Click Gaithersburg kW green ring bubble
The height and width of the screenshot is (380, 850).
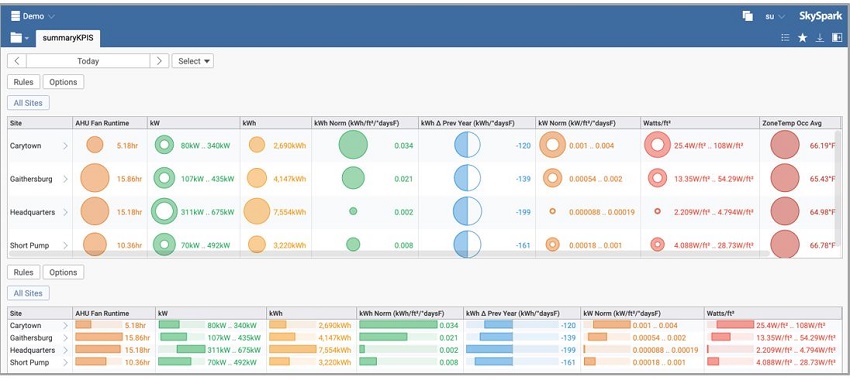click(x=164, y=178)
